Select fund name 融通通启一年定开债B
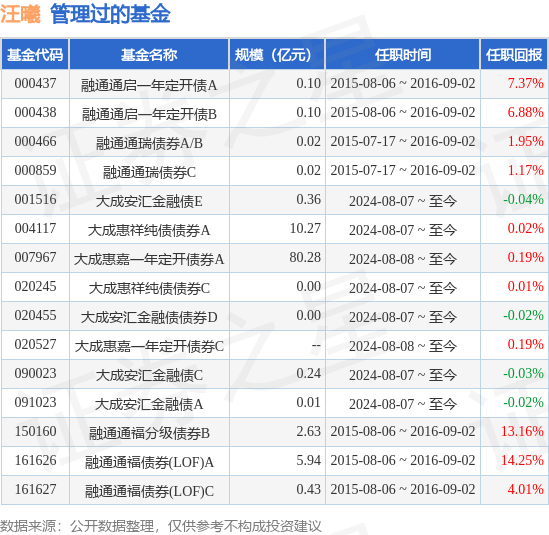The width and height of the screenshot is (549, 535). (x=149, y=114)
